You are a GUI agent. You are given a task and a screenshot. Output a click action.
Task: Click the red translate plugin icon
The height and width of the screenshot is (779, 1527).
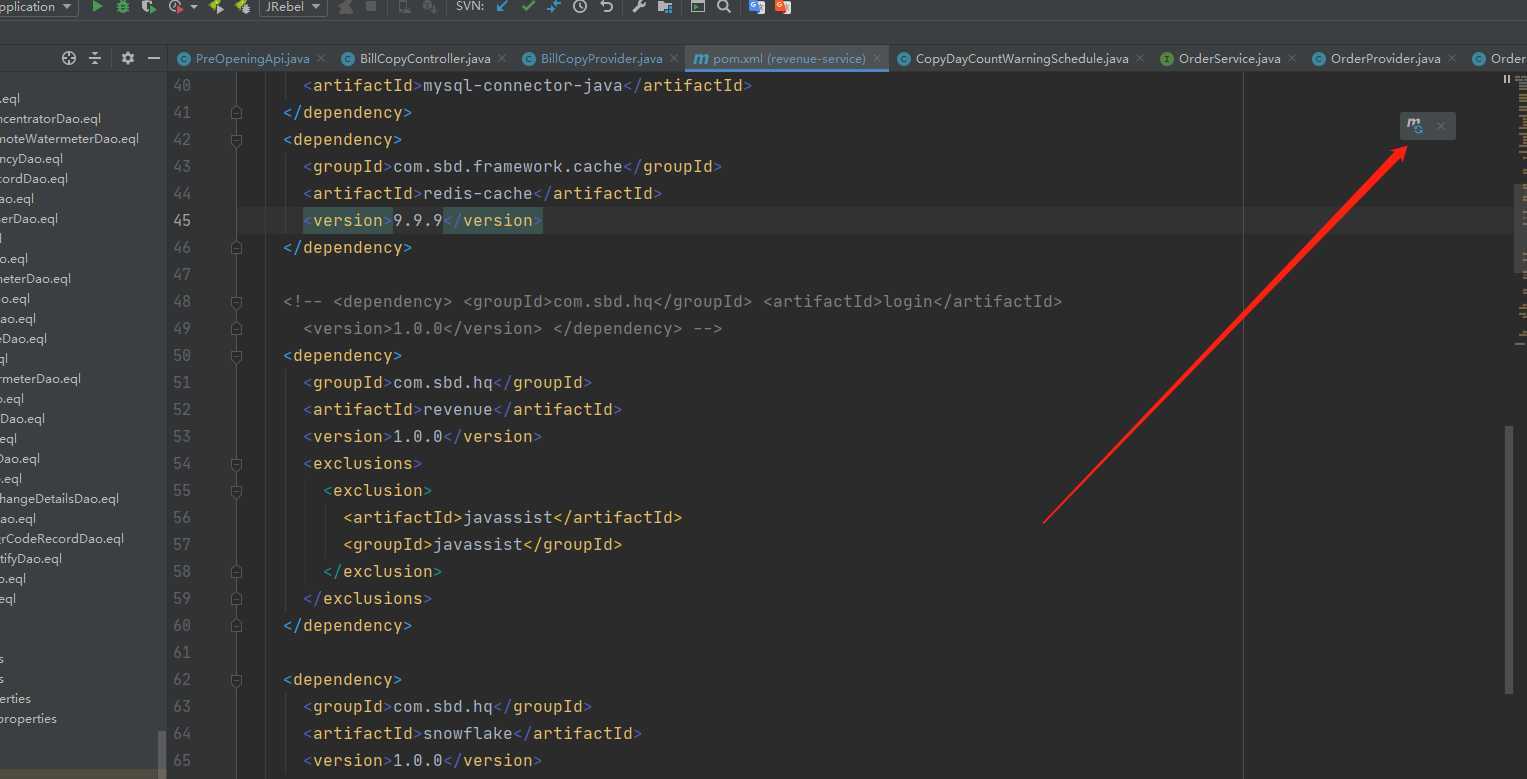[x=783, y=7]
